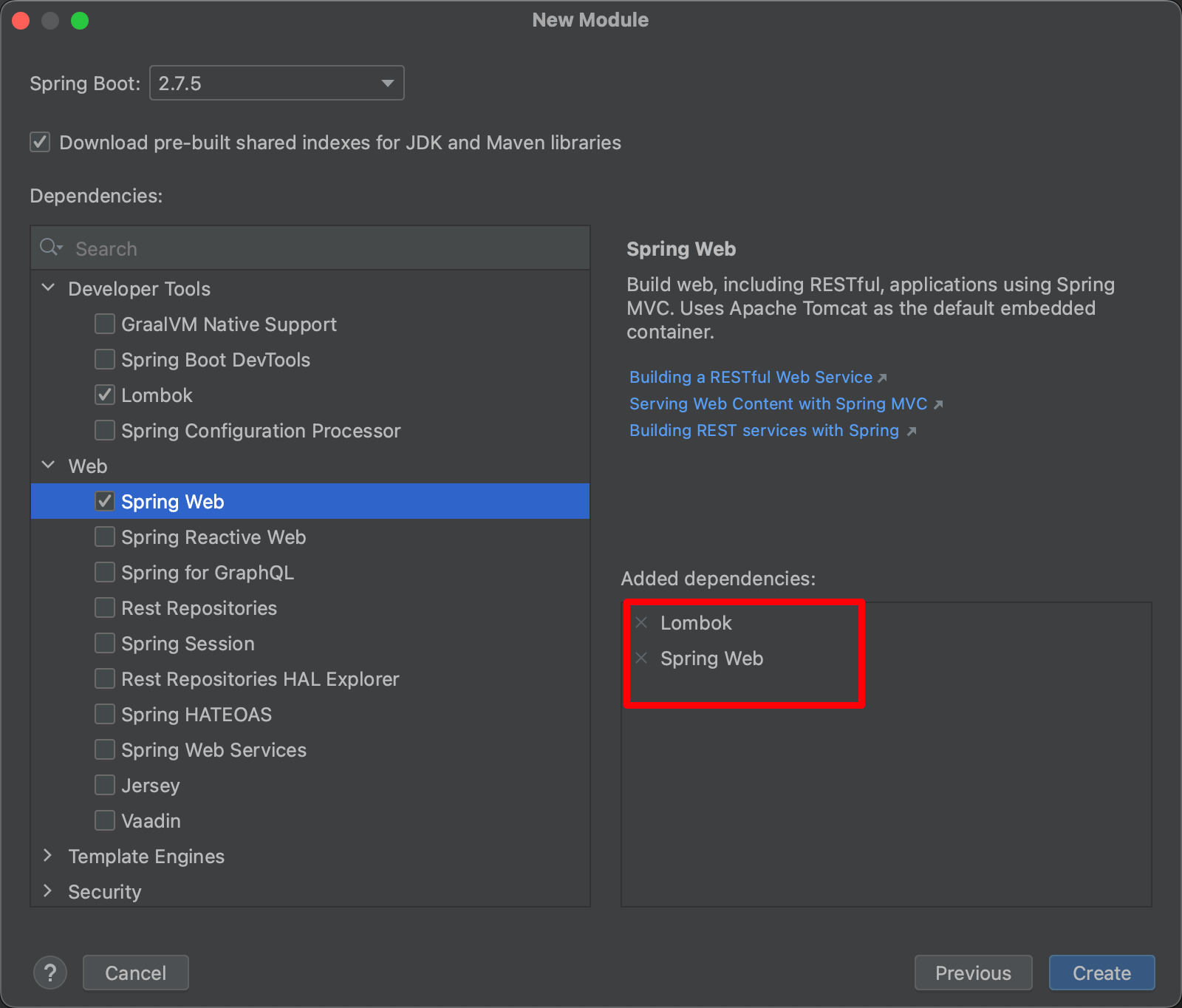Click arrow icon beside Serving Web Content link
Image resolution: width=1182 pixels, height=1008 pixels.
pyautogui.click(x=938, y=405)
